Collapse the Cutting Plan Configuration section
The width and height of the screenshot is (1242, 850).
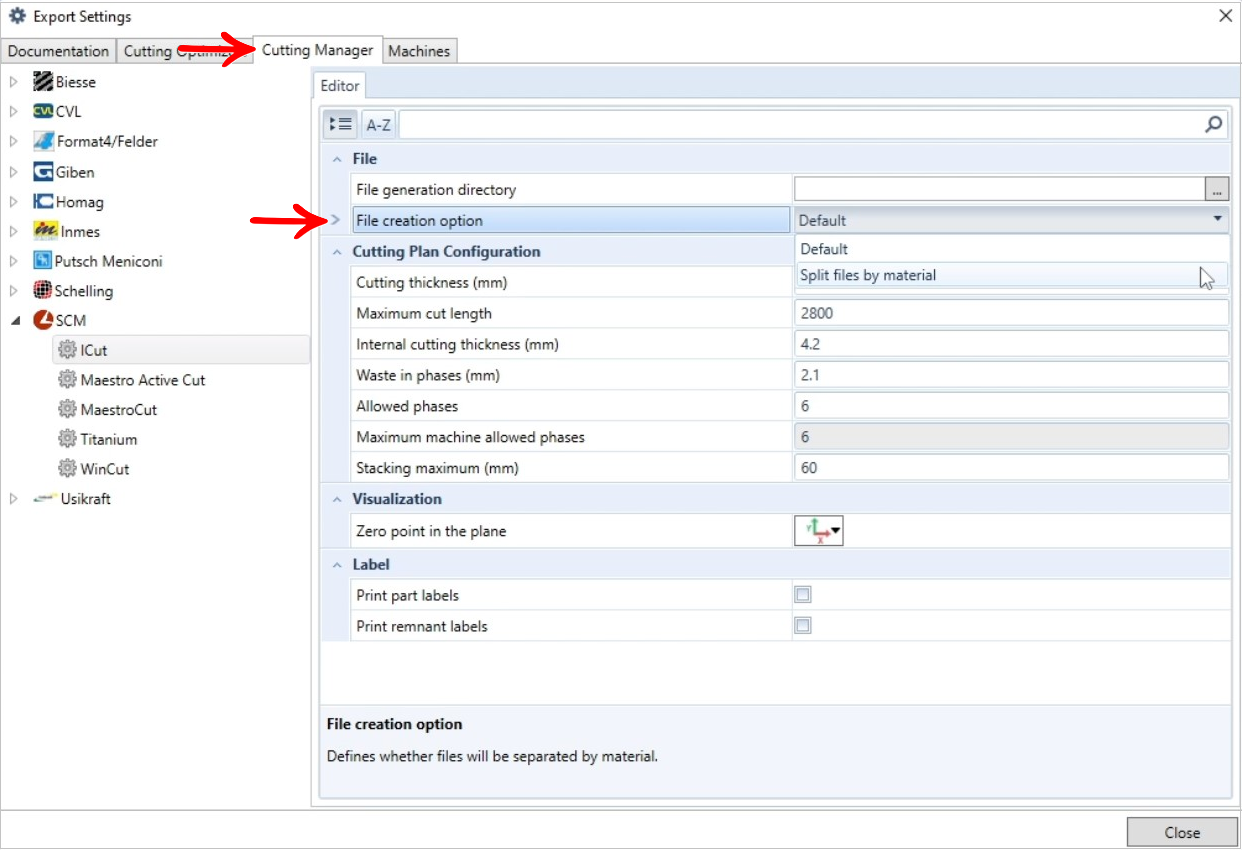(x=337, y=252)
